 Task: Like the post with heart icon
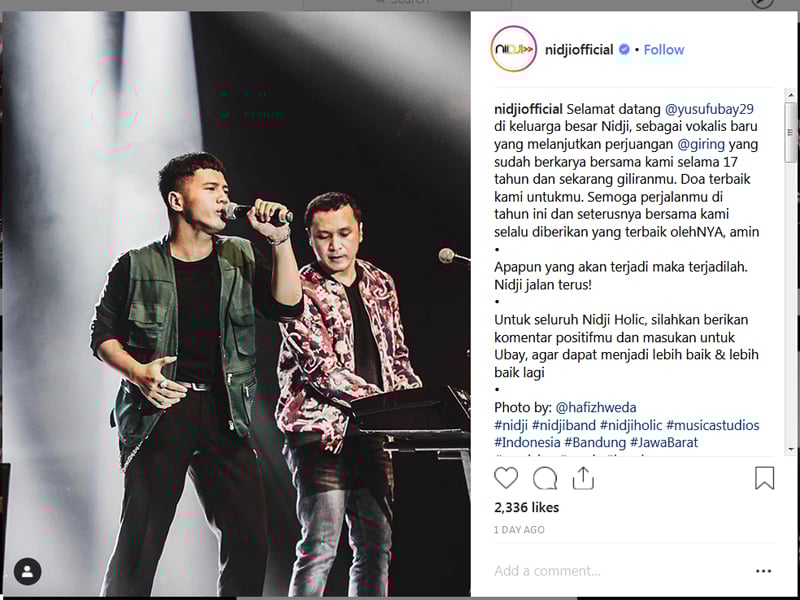tap(506, 478)
